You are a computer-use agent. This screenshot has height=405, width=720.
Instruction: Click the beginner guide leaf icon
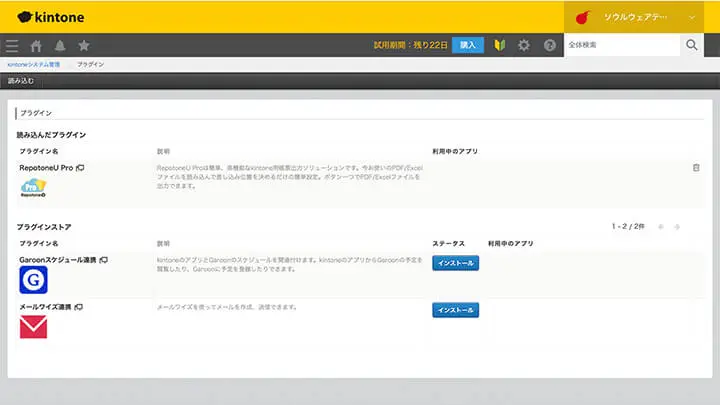pyautogui.click(x=500, y=45)
